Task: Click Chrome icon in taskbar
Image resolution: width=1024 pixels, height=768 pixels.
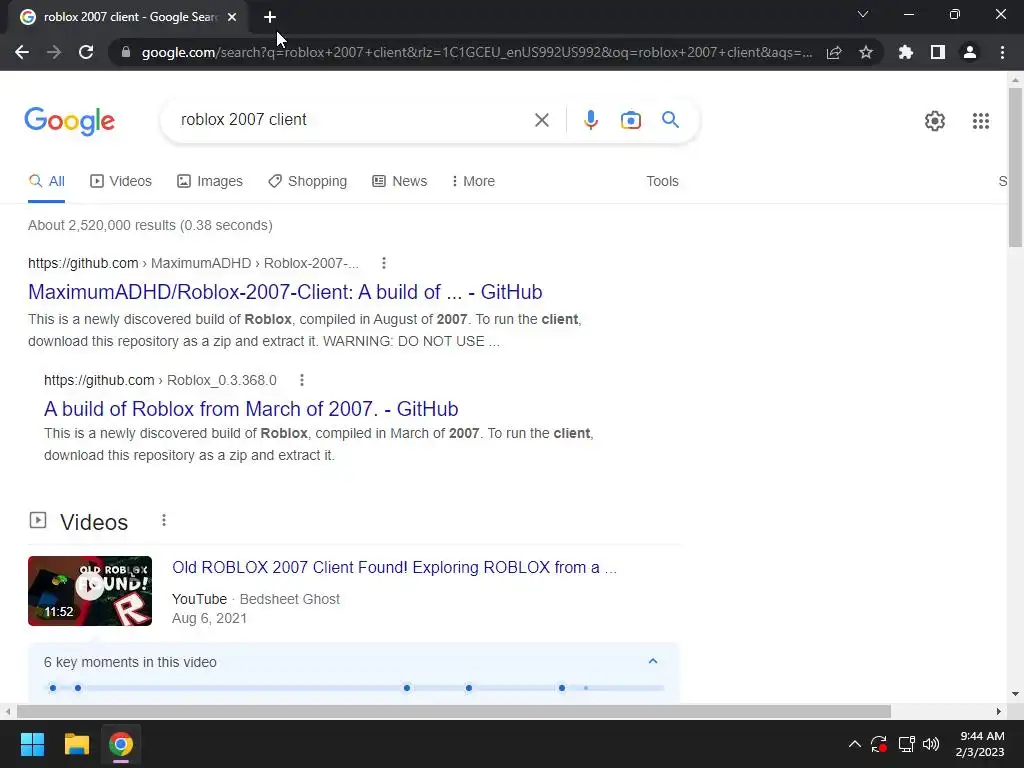Action: (121, 744)
